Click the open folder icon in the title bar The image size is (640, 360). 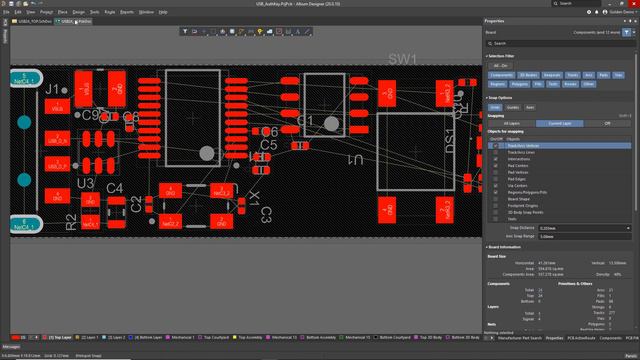tap(26, 3)
